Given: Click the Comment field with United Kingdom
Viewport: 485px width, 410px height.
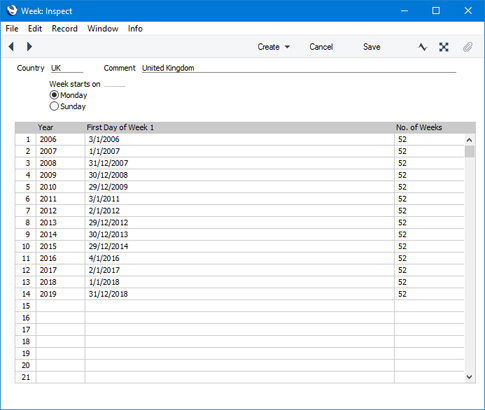Looking at the screenshot, I should [x=299, y=68].
